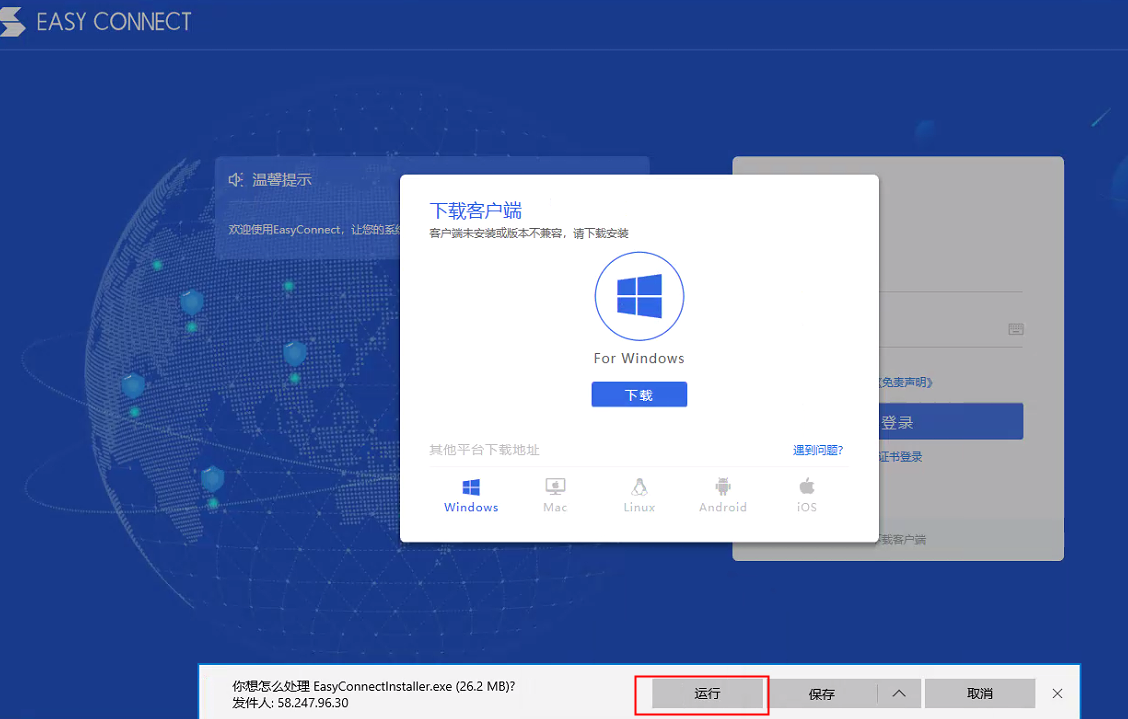Choose the Linux penguin icon

pyautogui.click(x=639, y=487)
